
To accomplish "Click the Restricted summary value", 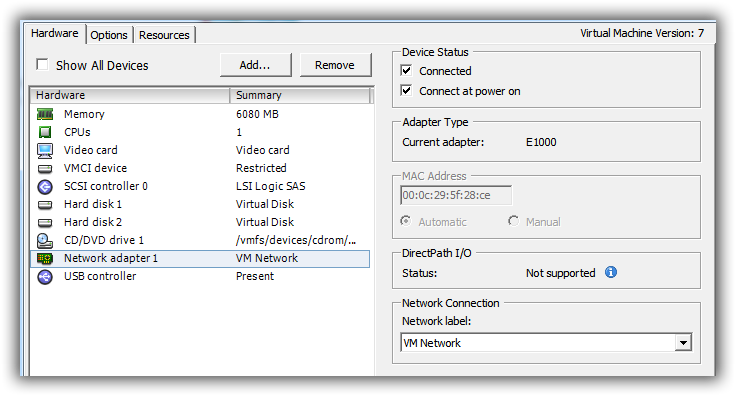I will coord(261,168).
